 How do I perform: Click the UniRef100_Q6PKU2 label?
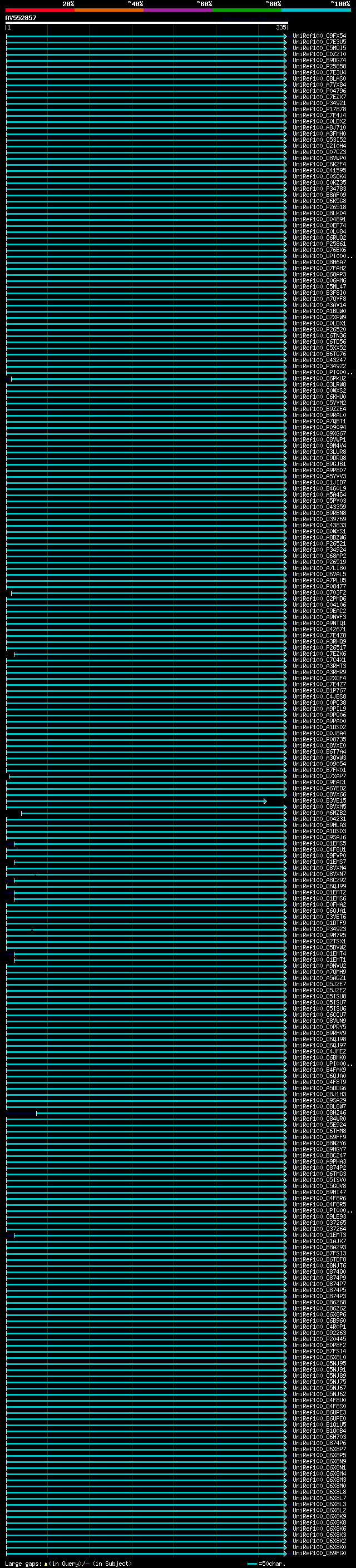pos(319,379)
